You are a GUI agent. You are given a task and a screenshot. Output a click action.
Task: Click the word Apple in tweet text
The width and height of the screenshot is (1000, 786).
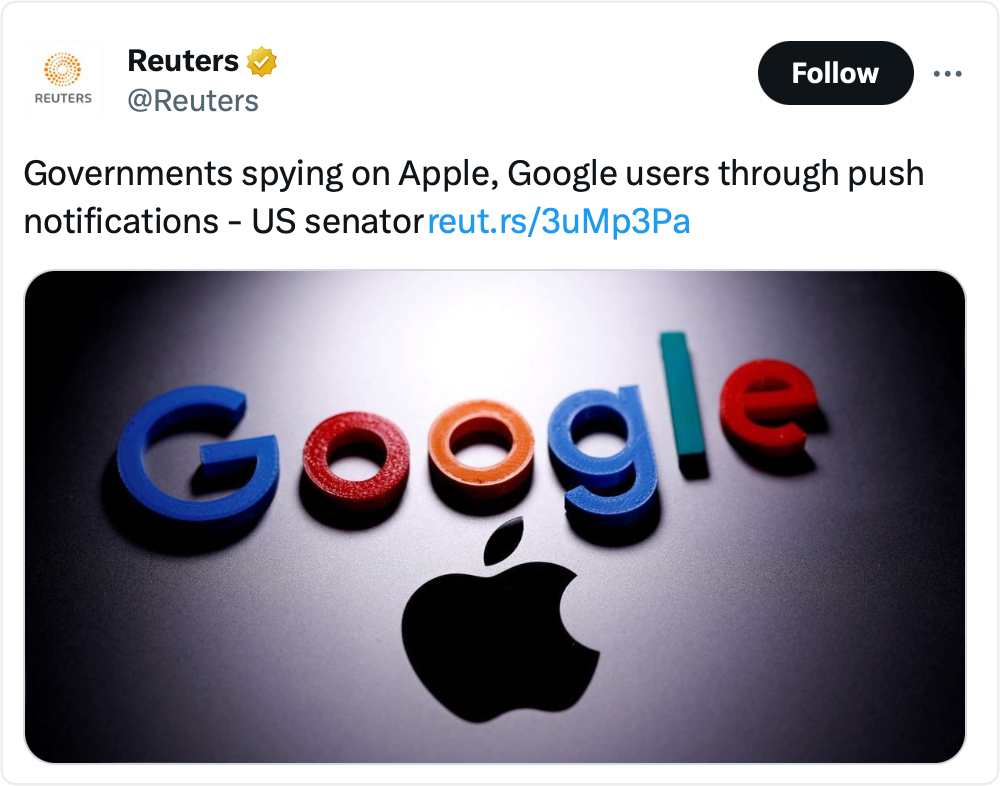[x=445, y=175]
